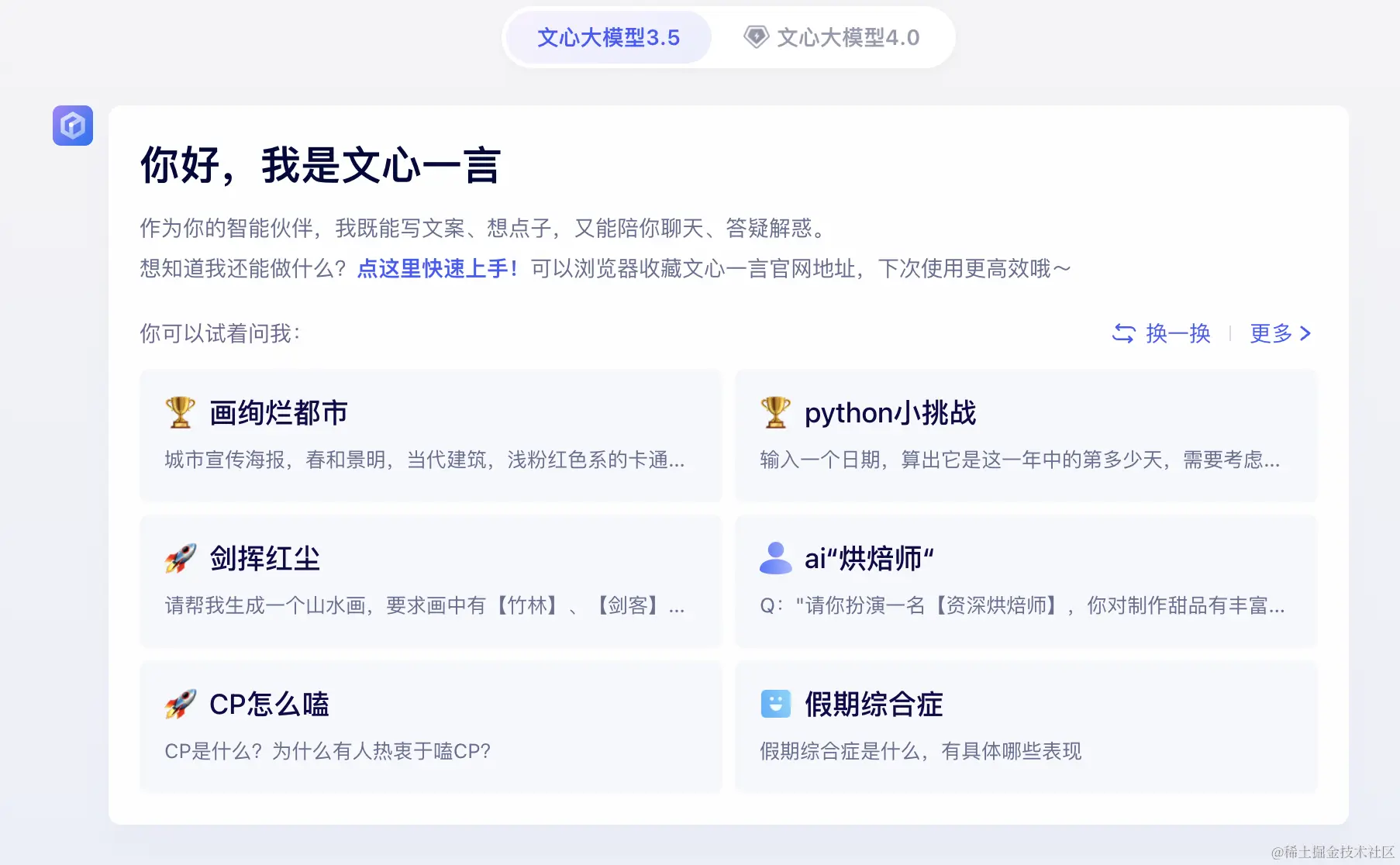Screen dimensions: 1400x865
Task: Click the trophy icon on python小挑战 card
Action: tap(775, 412)
